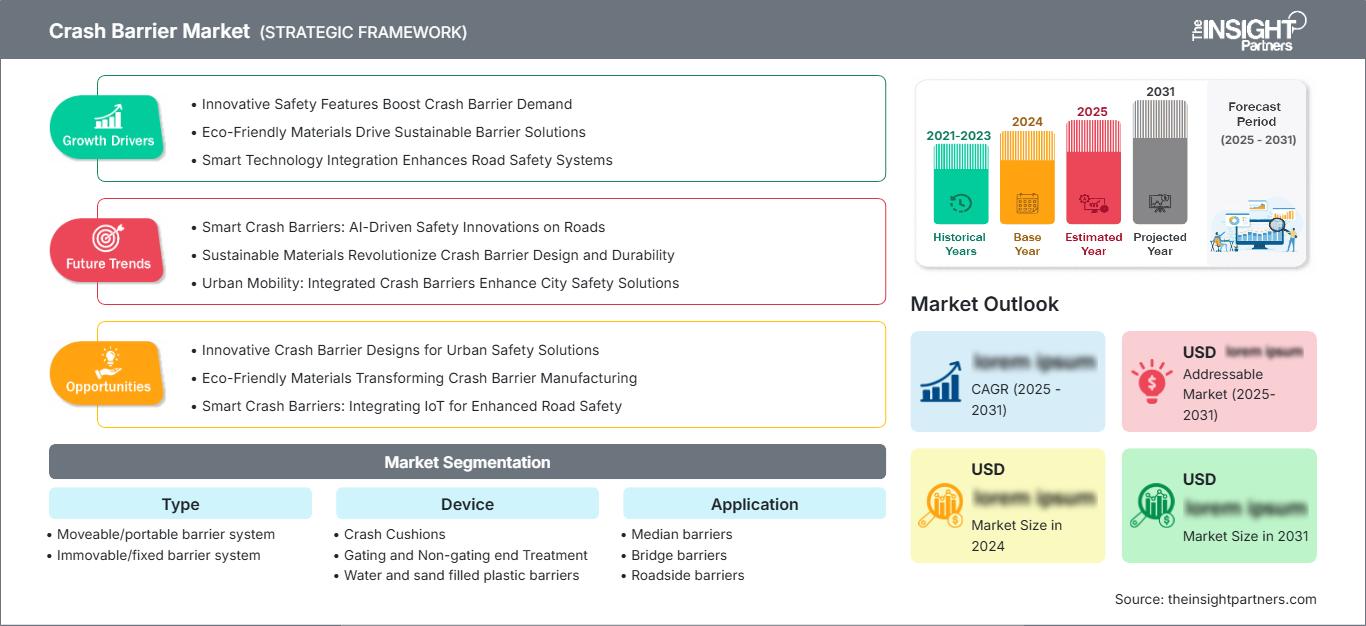Image resolution: width=1366 pixels, height=626 pixels.
Task: Click the 'Median barriers' item
Action: (x=682, y=534)
